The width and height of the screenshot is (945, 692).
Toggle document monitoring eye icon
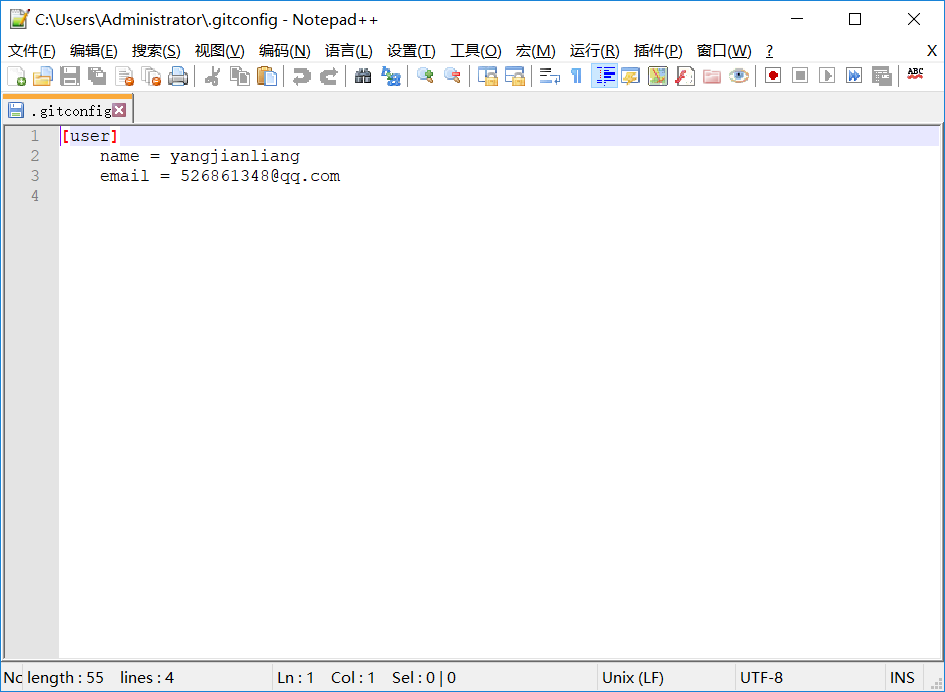(x=738, y=75)
